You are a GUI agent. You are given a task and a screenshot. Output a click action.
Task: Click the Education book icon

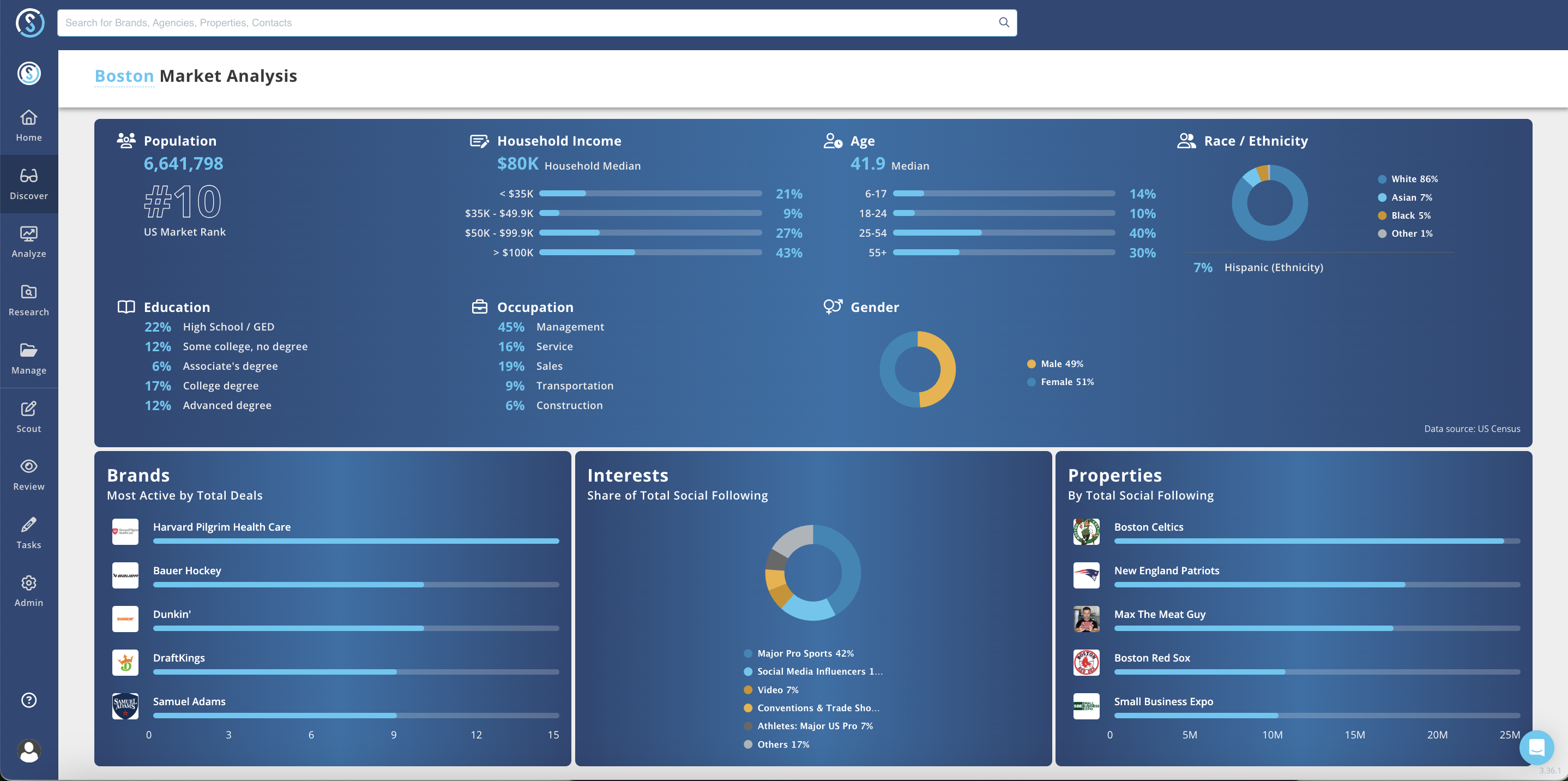click(126, 307)
